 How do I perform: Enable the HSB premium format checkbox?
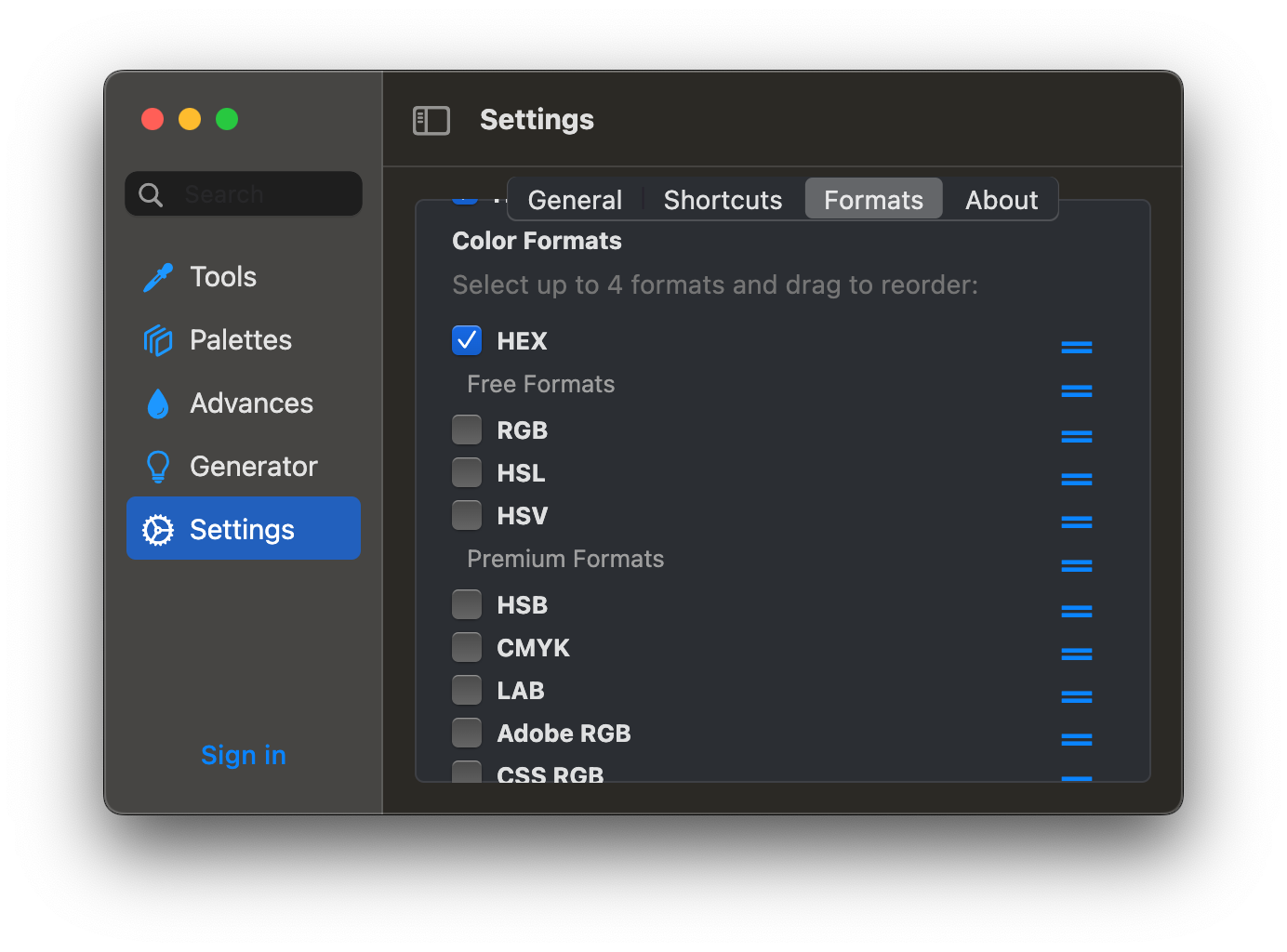click(x=467, y=604)
